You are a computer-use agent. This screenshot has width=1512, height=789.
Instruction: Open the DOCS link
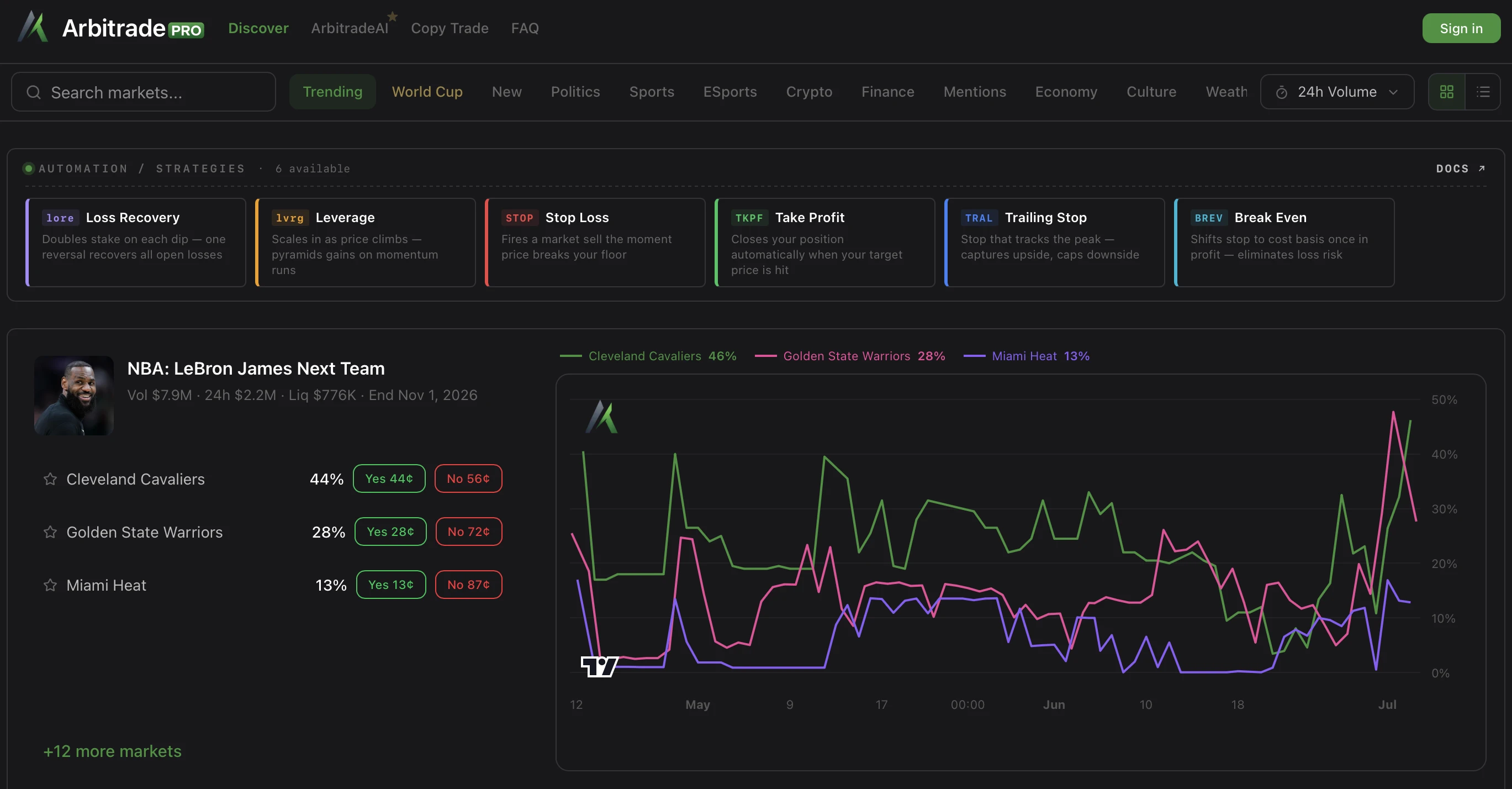point(1460,169)
